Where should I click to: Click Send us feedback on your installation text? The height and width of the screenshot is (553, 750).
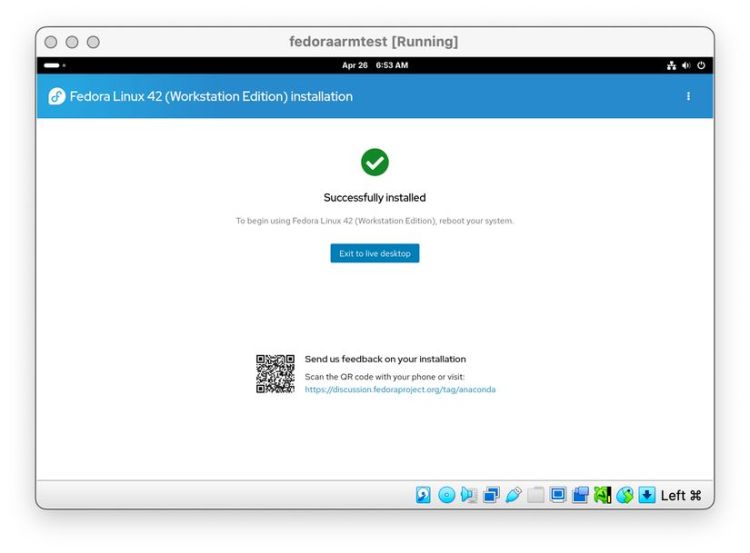(385, 359)
